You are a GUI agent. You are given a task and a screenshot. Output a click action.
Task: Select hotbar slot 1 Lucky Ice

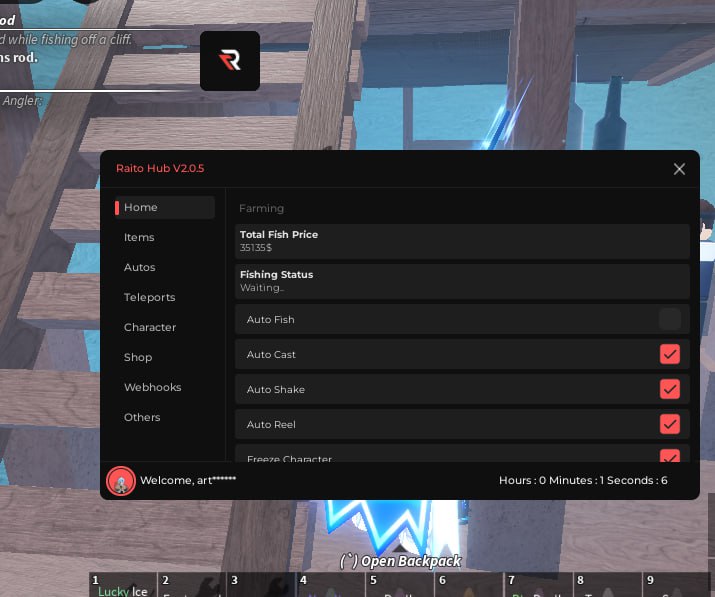(x=123, y=585)
